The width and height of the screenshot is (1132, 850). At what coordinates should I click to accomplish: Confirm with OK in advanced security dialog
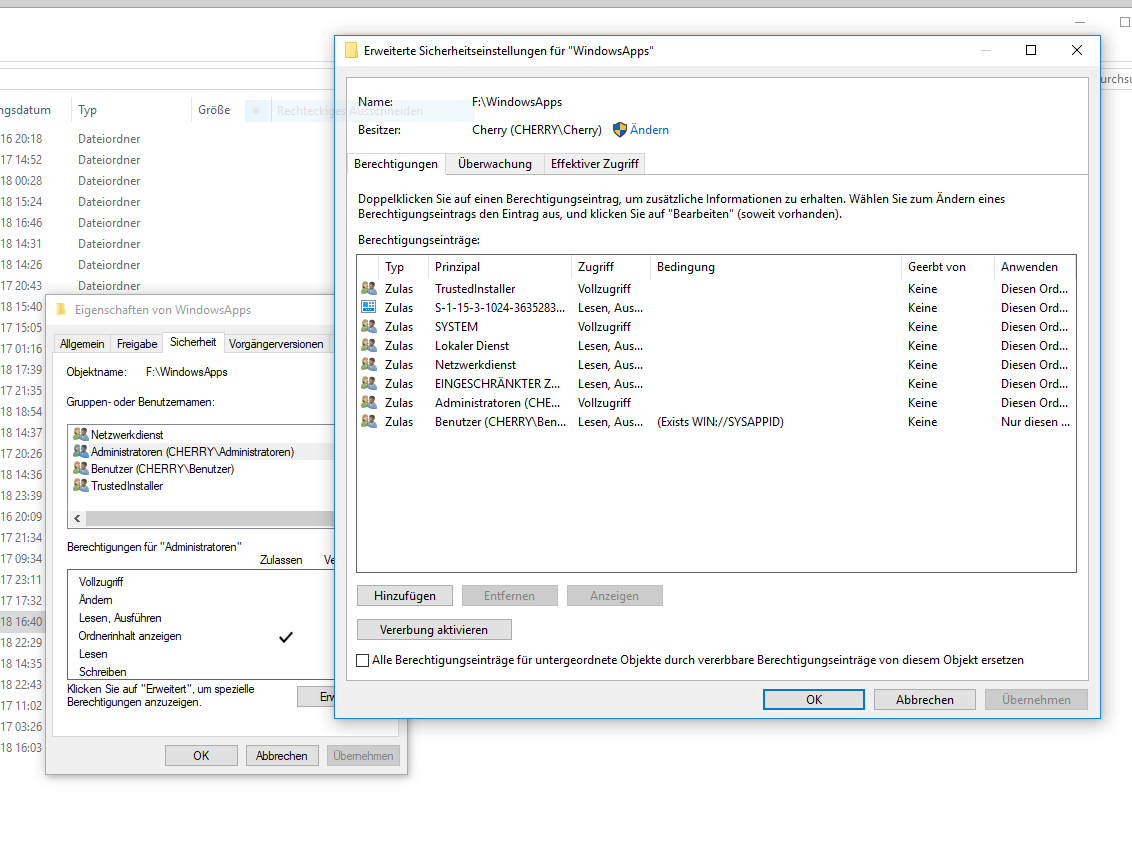pos(814,700)
